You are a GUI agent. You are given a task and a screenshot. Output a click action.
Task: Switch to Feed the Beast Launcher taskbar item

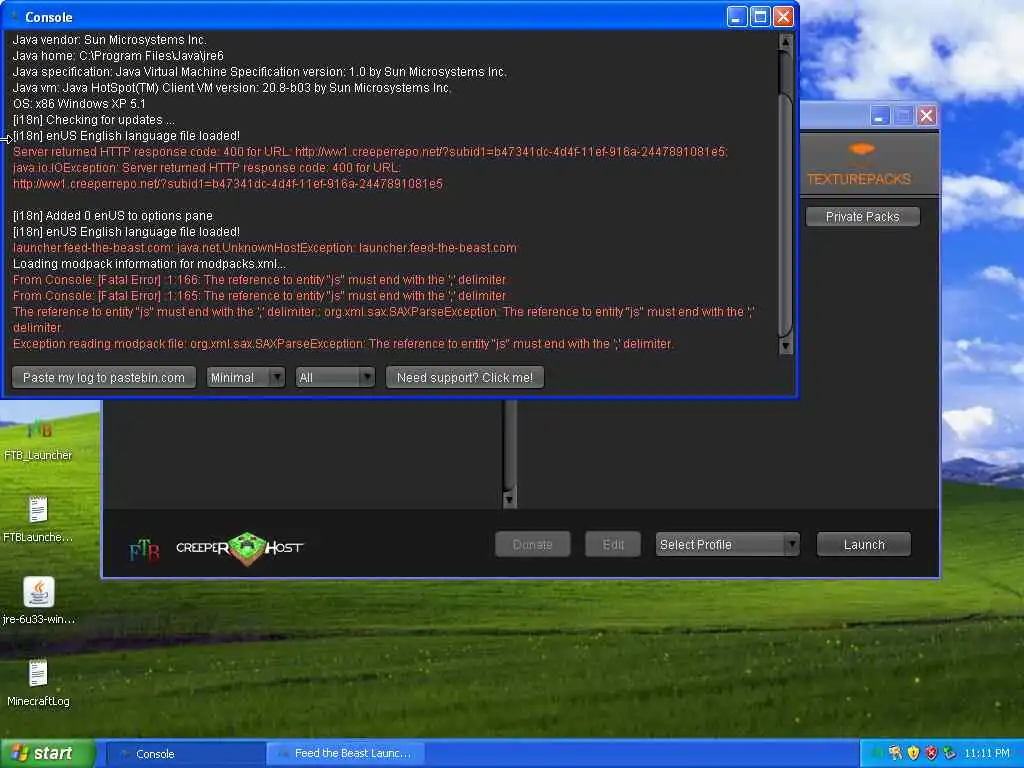346,754
